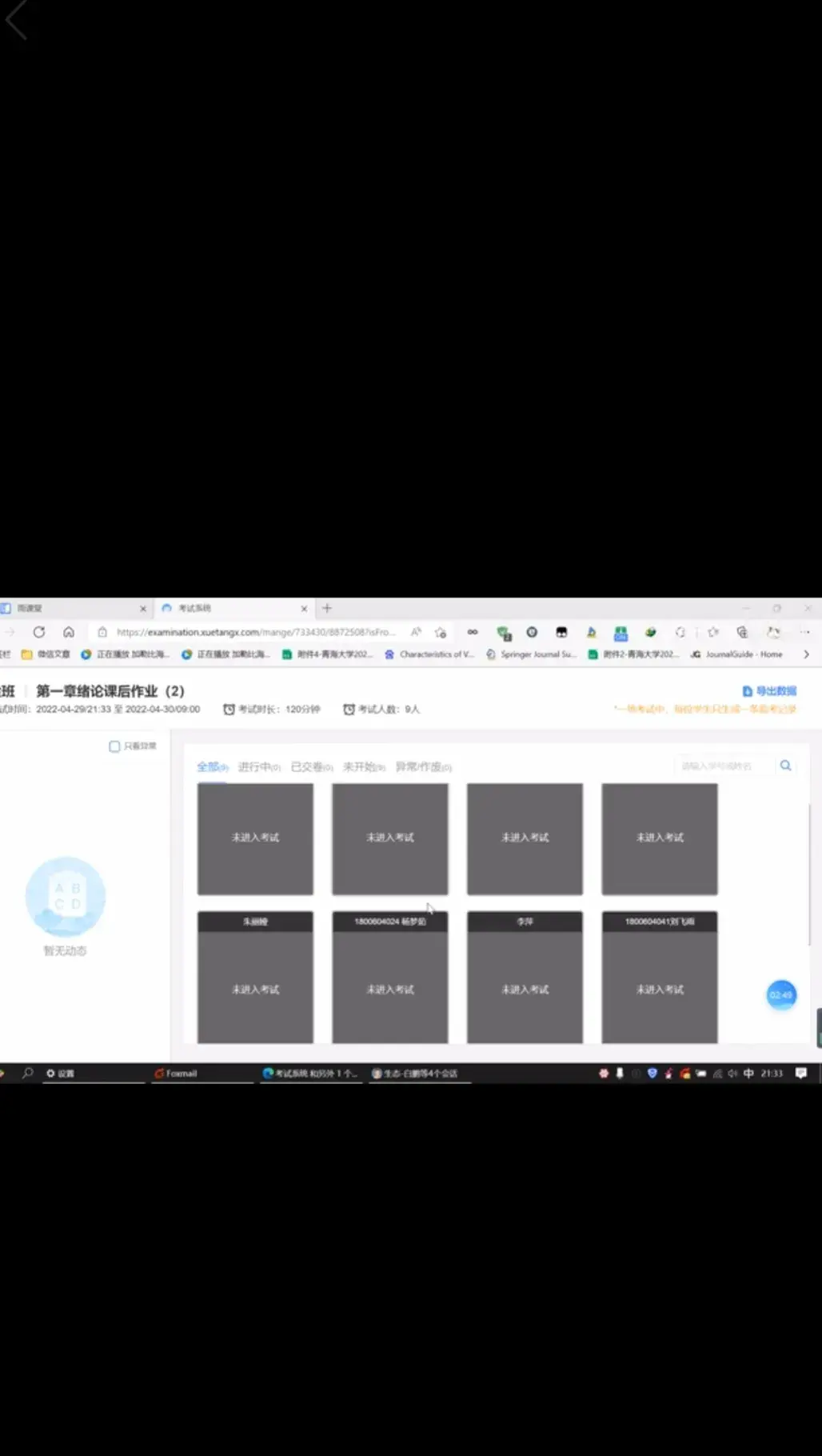Open the 朱丽婷 student card
The image size is (822, 1456).
point(255,977)
